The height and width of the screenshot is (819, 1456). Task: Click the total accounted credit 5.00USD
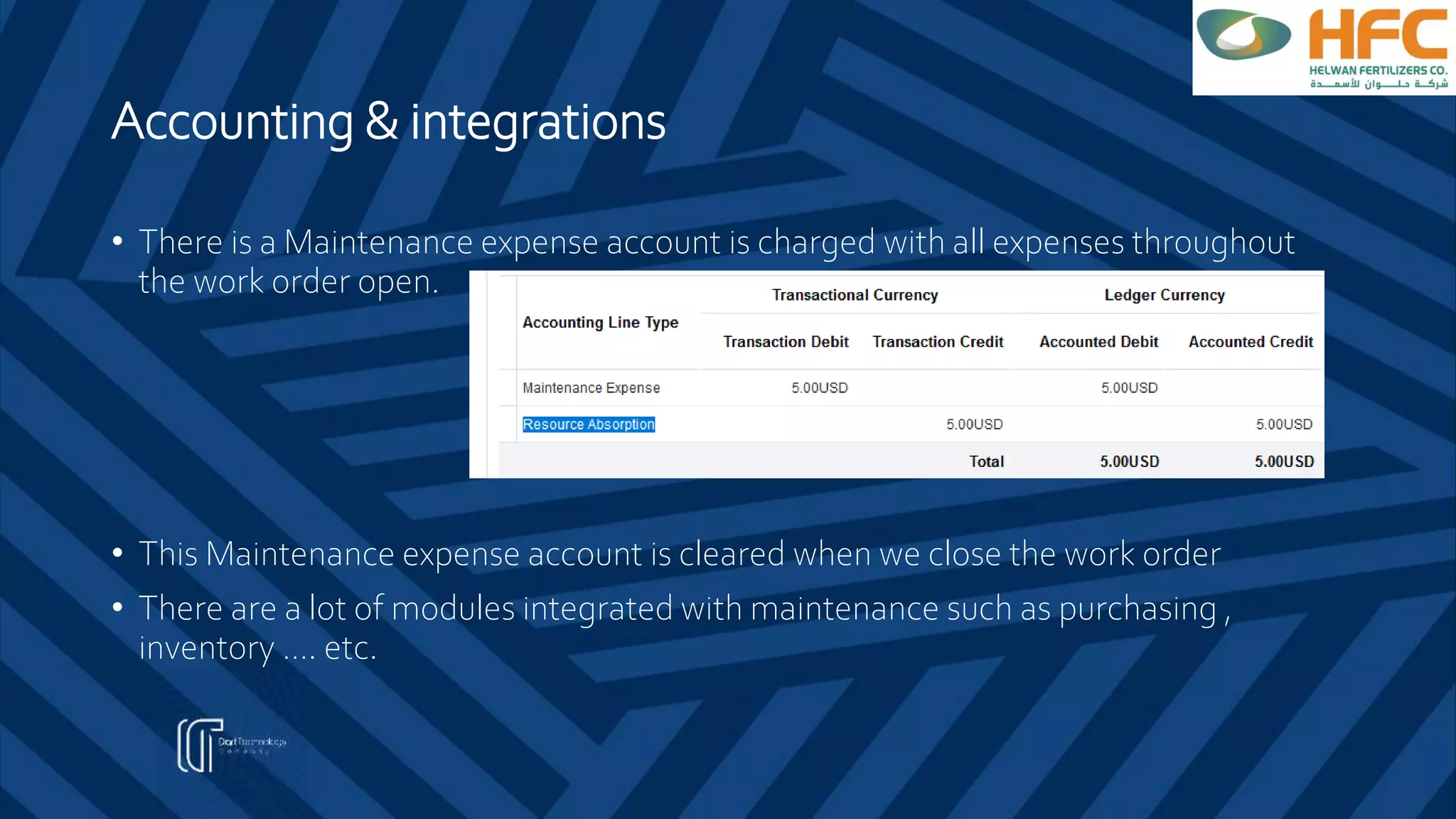click(x=1283, y=461)
